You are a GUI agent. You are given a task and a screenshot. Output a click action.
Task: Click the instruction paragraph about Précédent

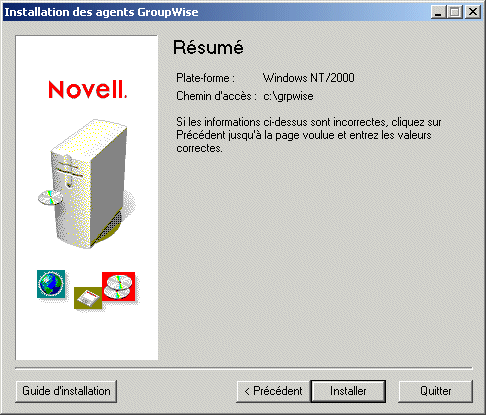tap(309, 135)
